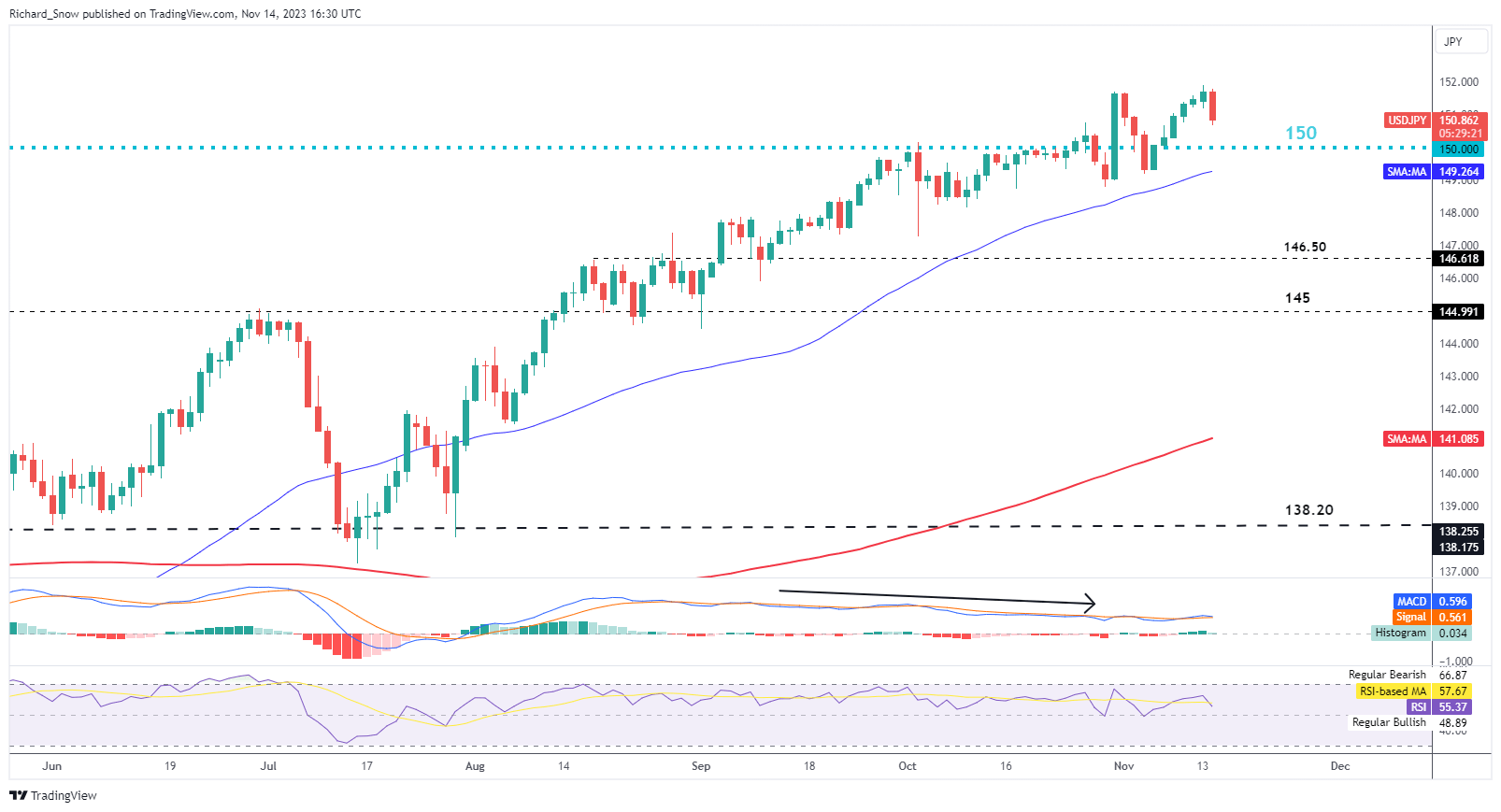Click the RSI-based MA label
The width and height of the screenshot is (1501, 812).
tap(1394, 691)
